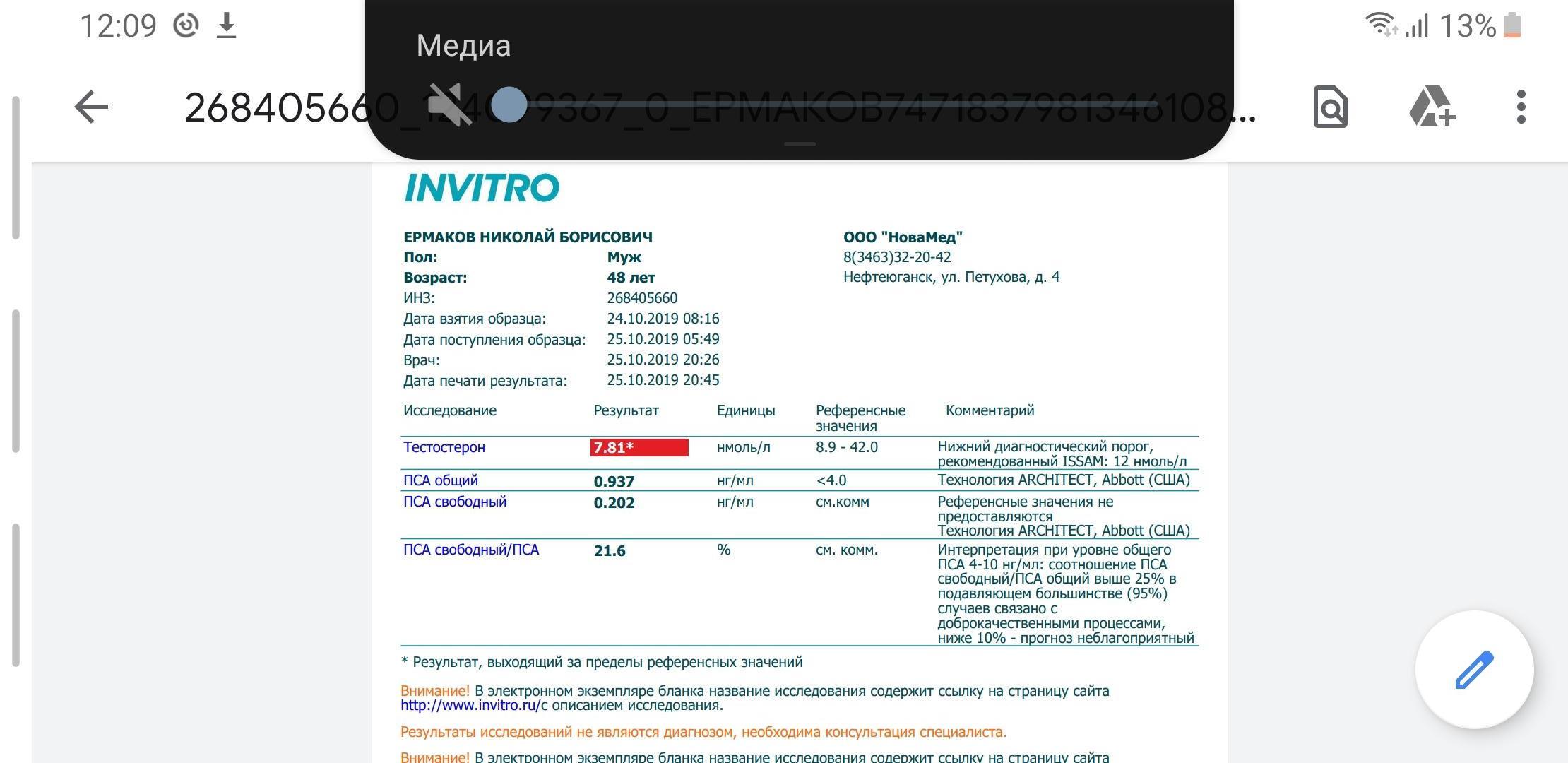Viewport: 1568px width, 763px height.
Task: Tap the Wi-Fi status icon
Action: coord(1380,25)
